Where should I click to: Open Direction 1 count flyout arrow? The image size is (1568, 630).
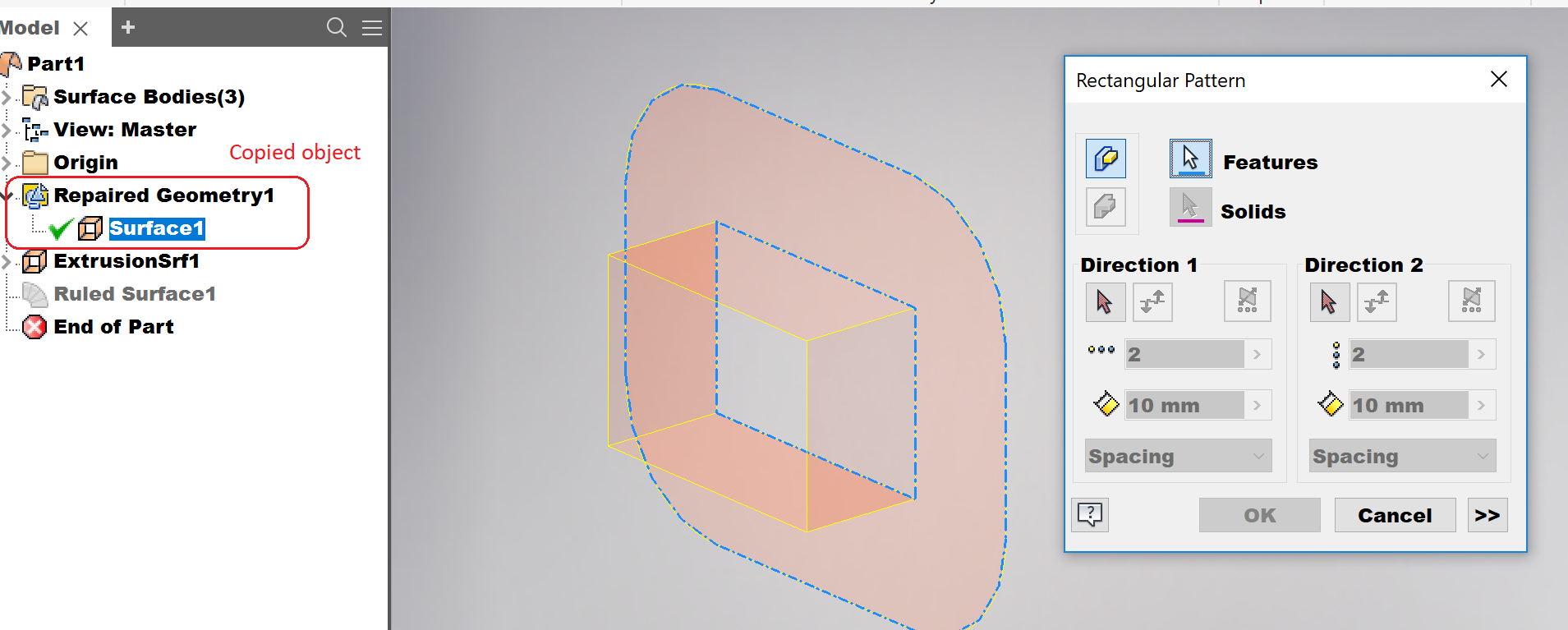click(1258, 355)
